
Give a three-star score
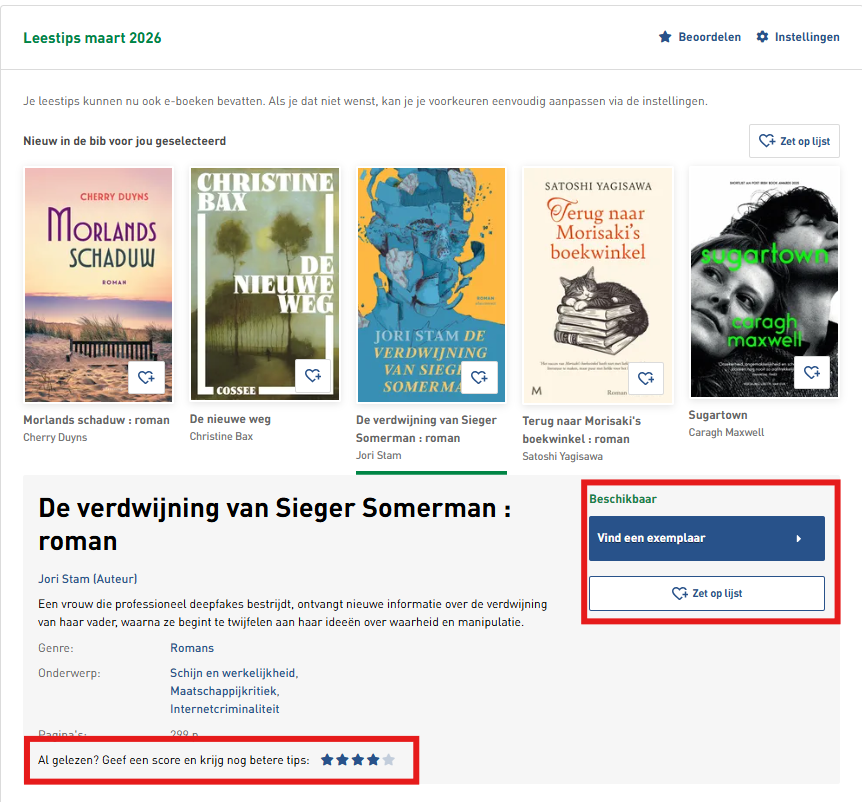358,760
